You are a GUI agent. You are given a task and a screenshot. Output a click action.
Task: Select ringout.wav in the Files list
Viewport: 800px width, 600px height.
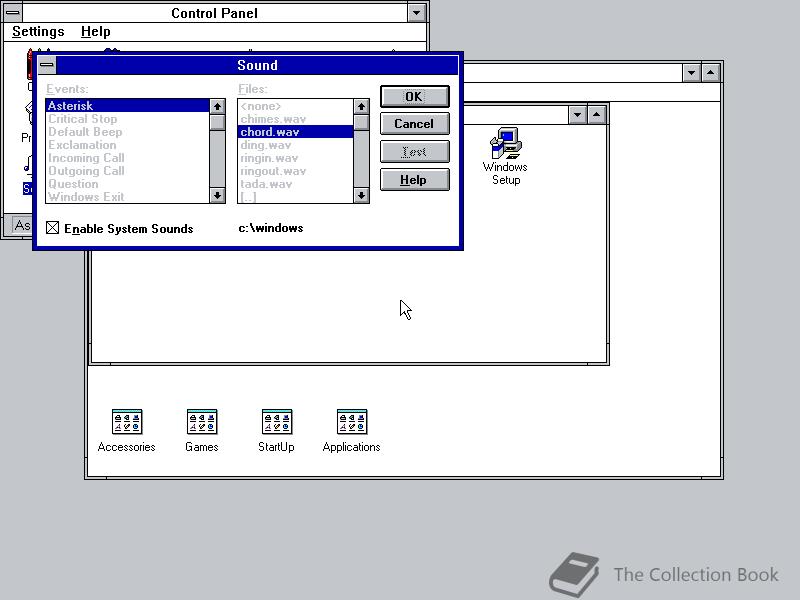pyautogui.click(x=295, y=171)
